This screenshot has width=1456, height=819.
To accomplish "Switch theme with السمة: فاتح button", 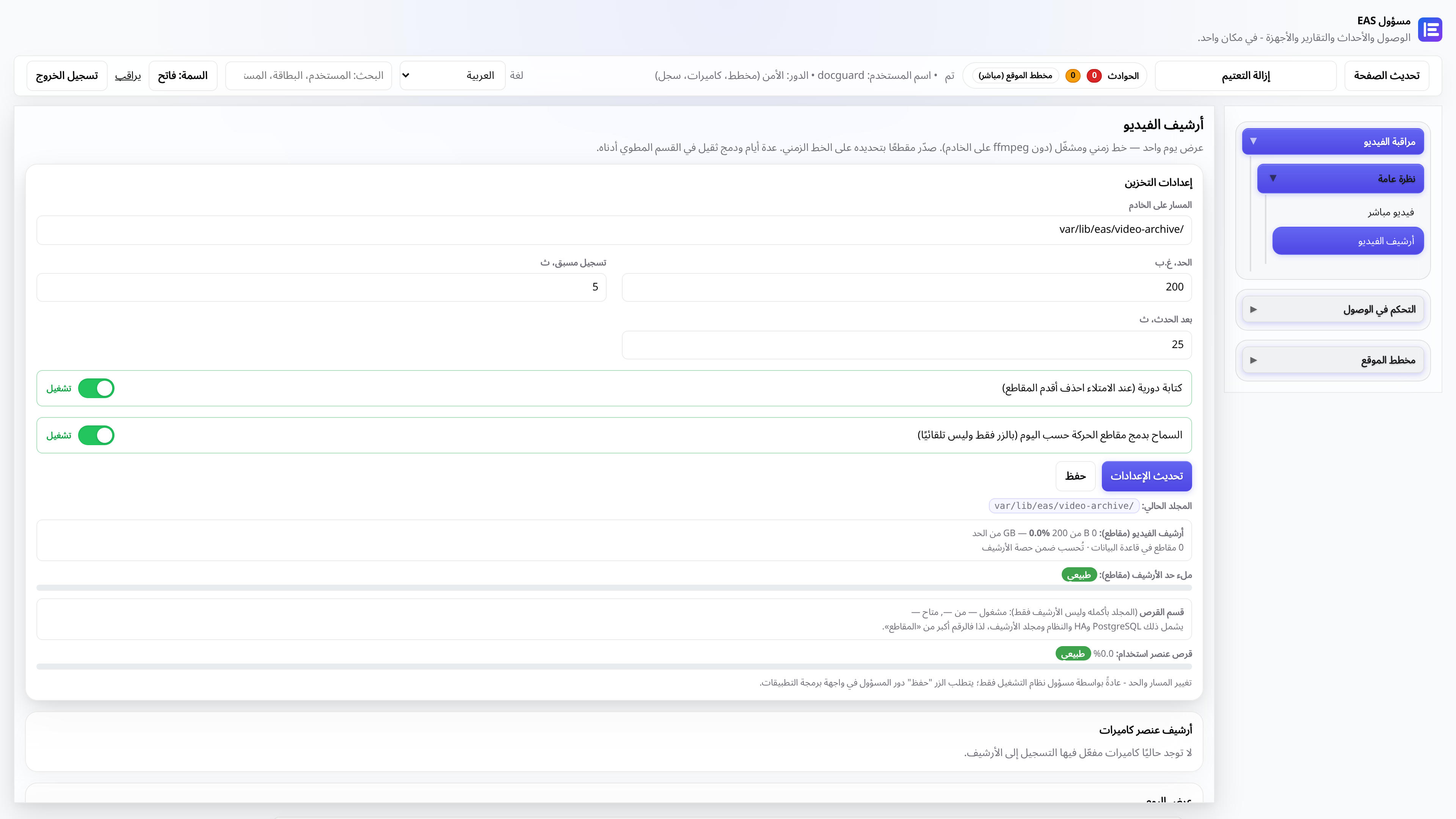I will point(182,76).
